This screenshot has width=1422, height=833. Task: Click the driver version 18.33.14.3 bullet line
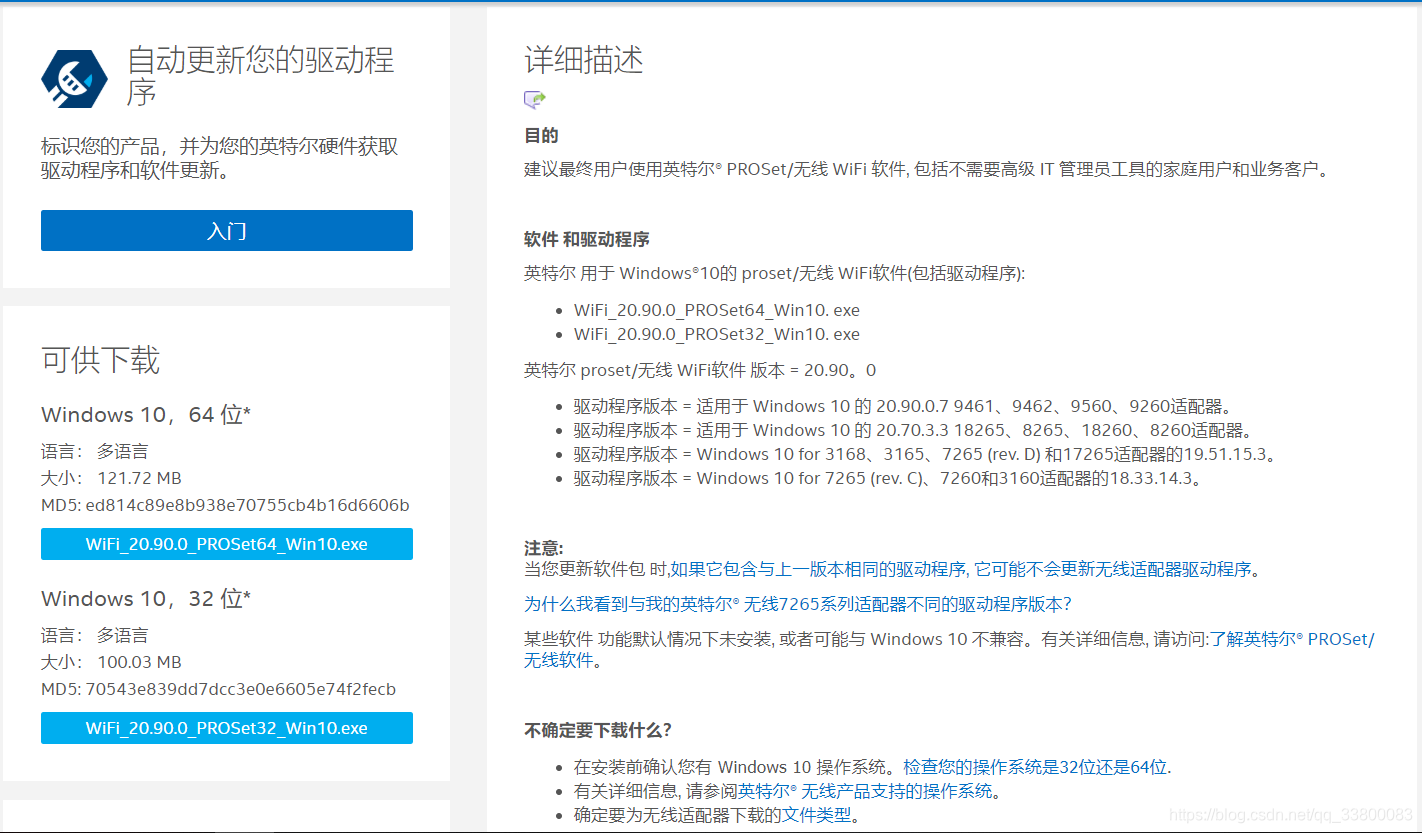click(x=887, y=478)
